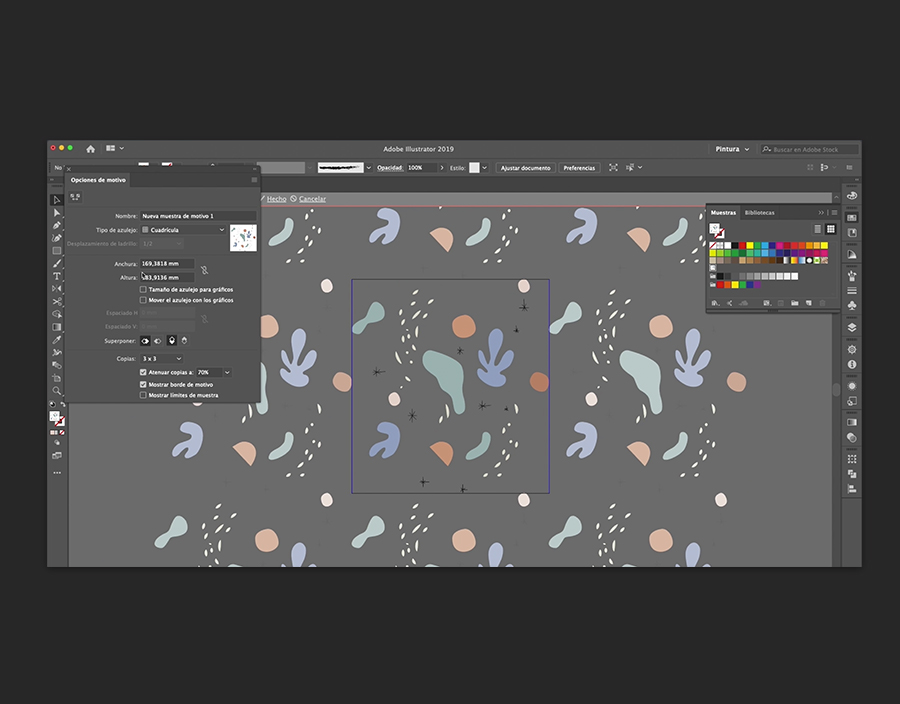Screen dimensions: 900x704
Task: Click Cancelar to discard pattern
Action: pyautogui.click(x=312, y=199)
